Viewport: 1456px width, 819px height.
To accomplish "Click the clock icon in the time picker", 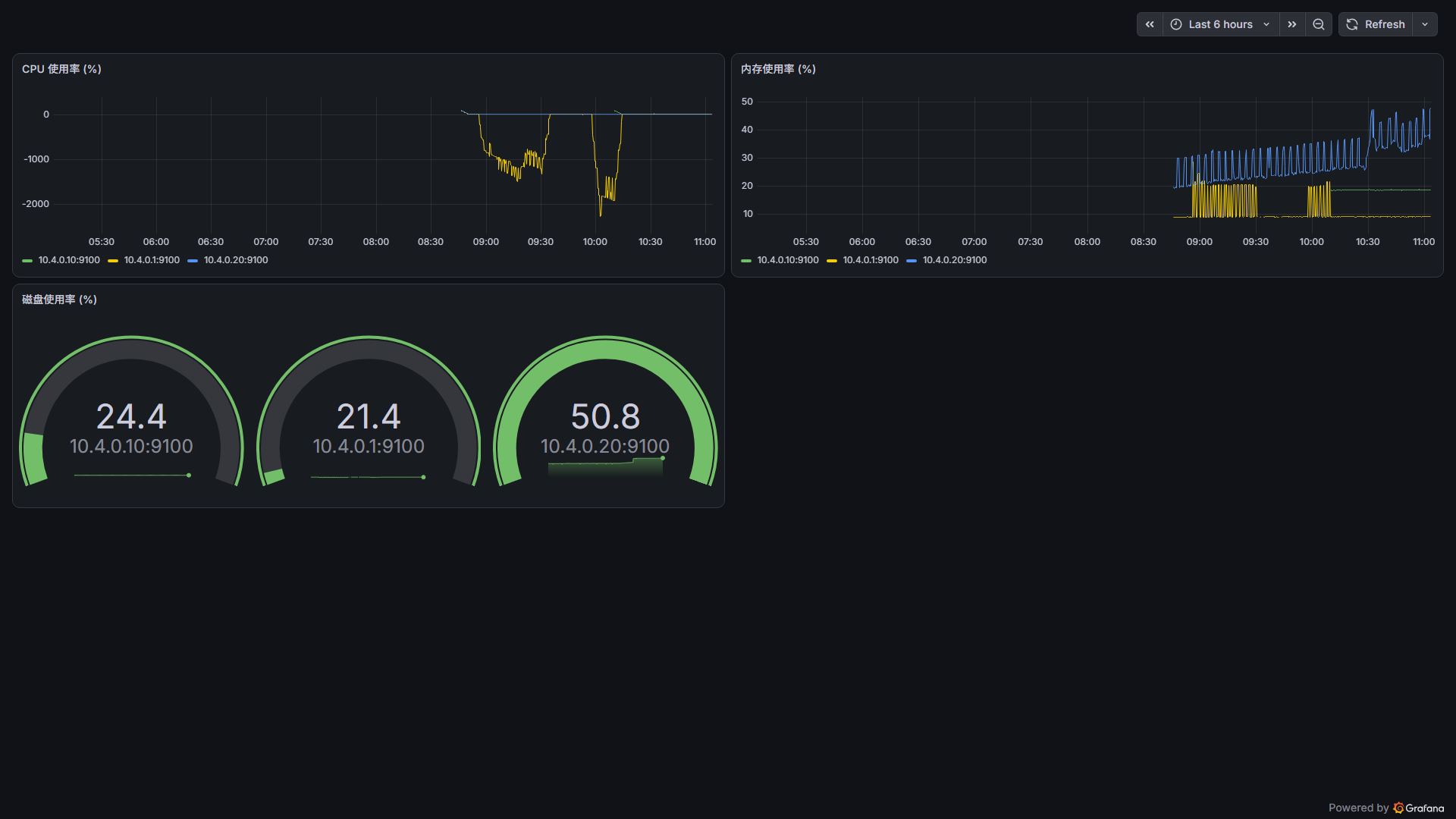I will click(1176, 24).
